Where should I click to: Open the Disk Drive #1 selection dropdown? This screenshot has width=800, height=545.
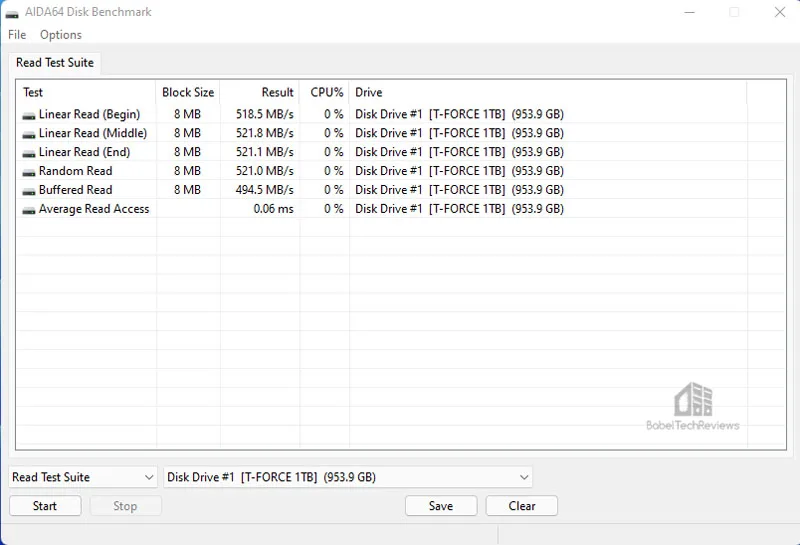347,477
